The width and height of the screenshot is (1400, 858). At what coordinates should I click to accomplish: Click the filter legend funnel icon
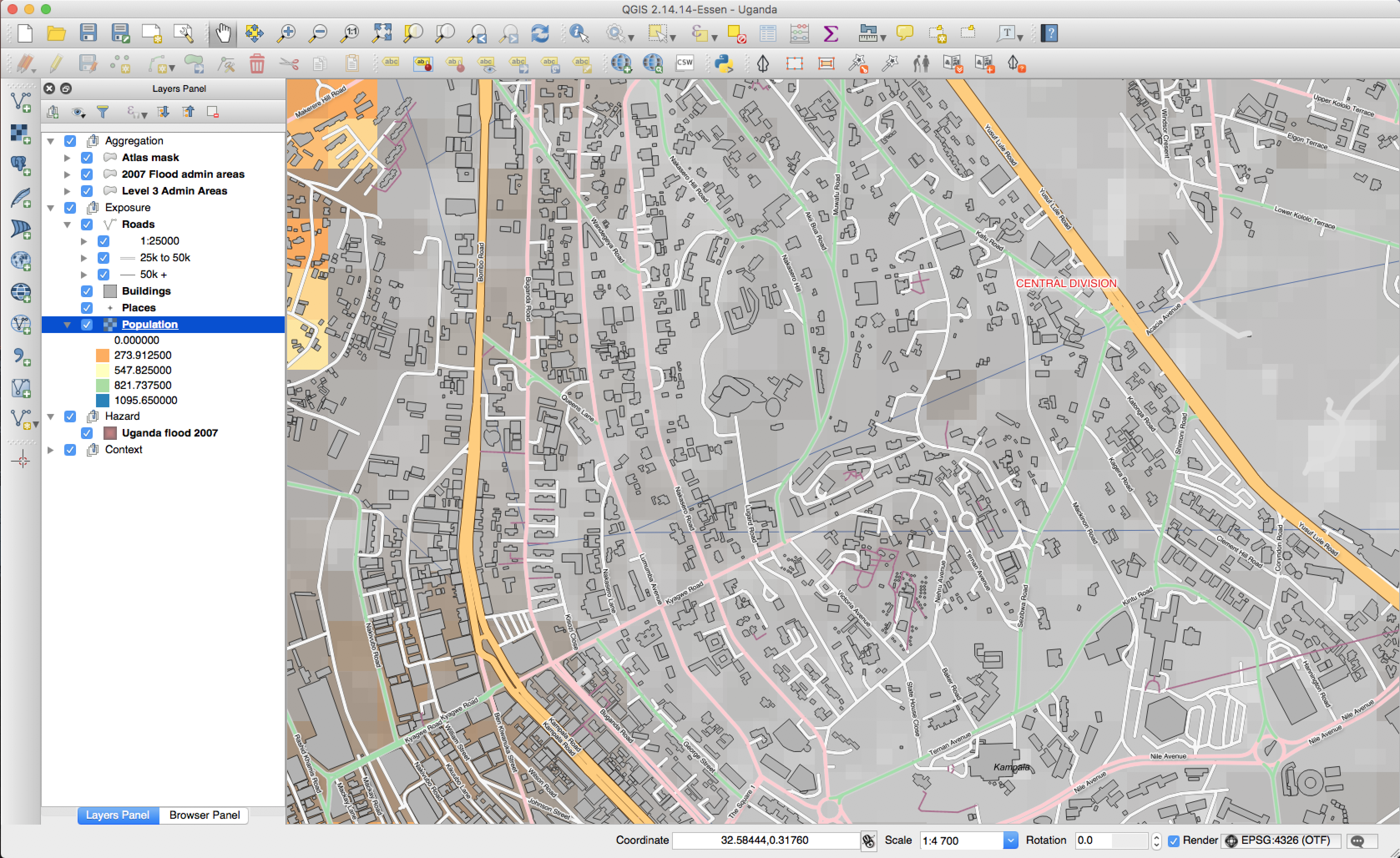pyautogui.click(x=103, y=112)
